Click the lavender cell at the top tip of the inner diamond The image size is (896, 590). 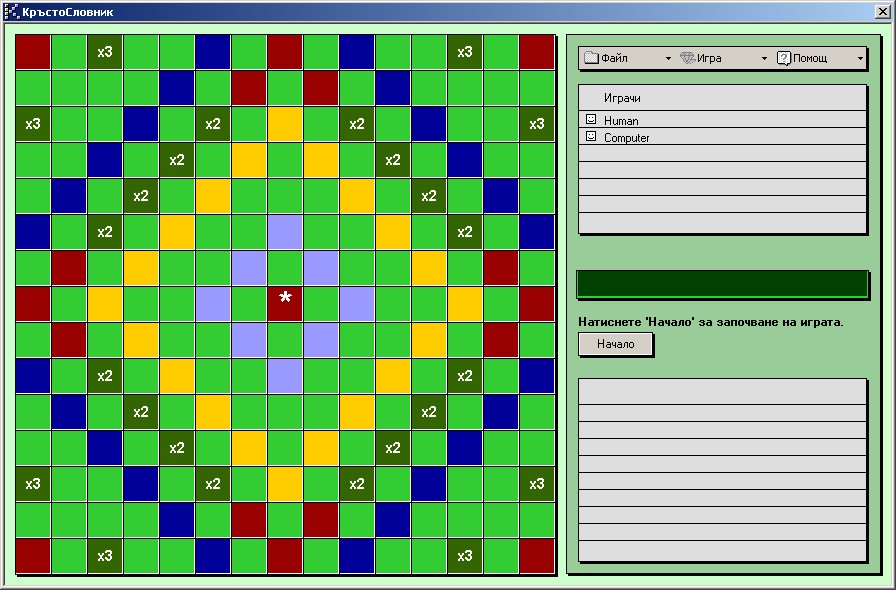285,232
